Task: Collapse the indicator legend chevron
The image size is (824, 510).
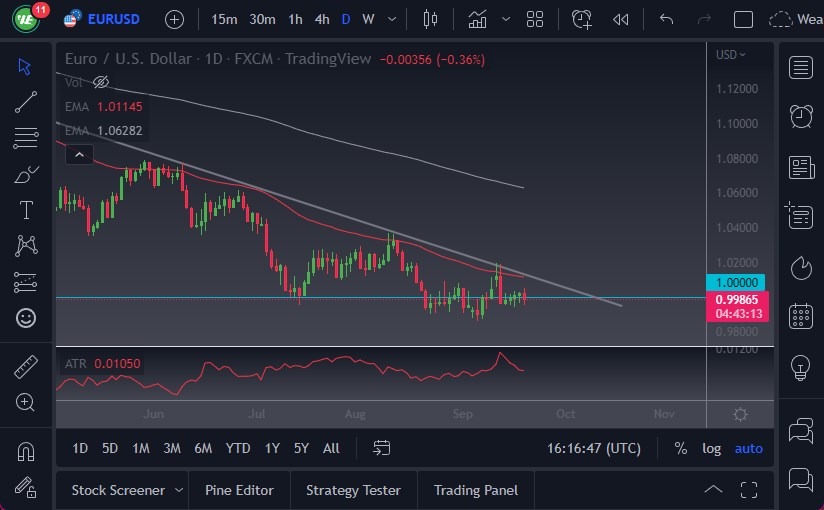Action: [x=80, y=155]
